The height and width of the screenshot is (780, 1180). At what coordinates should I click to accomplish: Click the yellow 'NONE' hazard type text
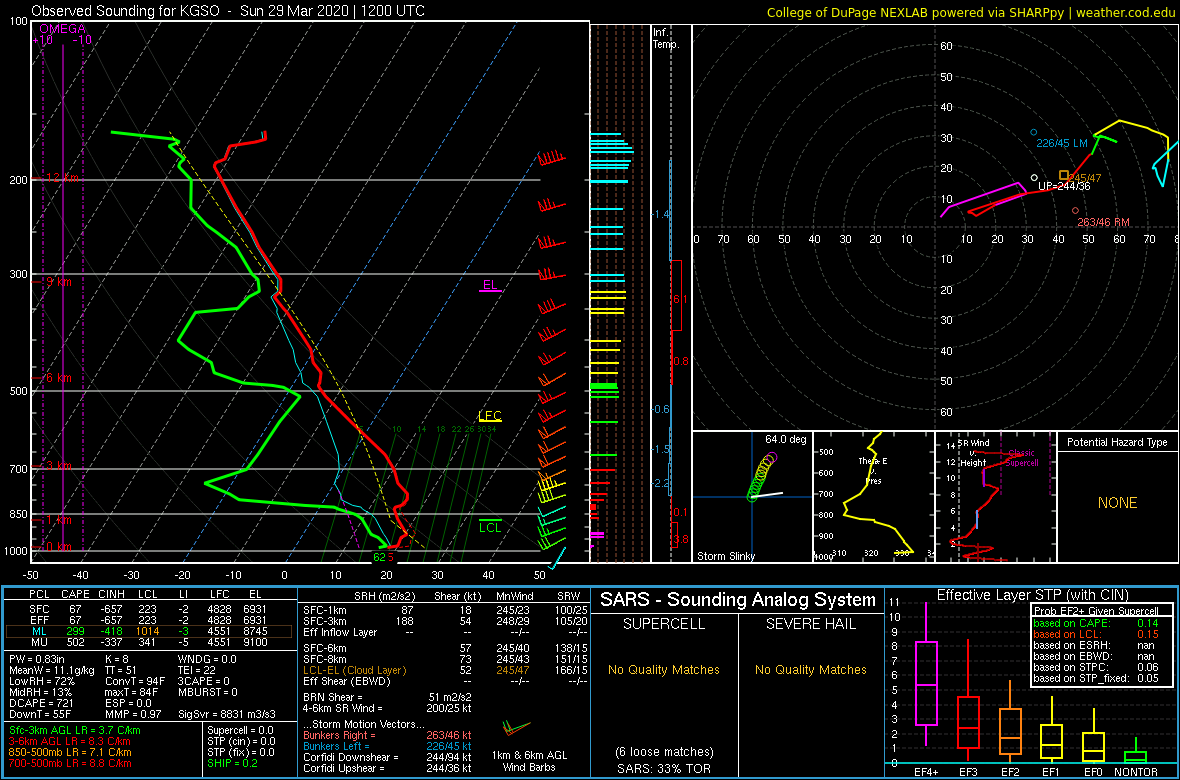1117,503
